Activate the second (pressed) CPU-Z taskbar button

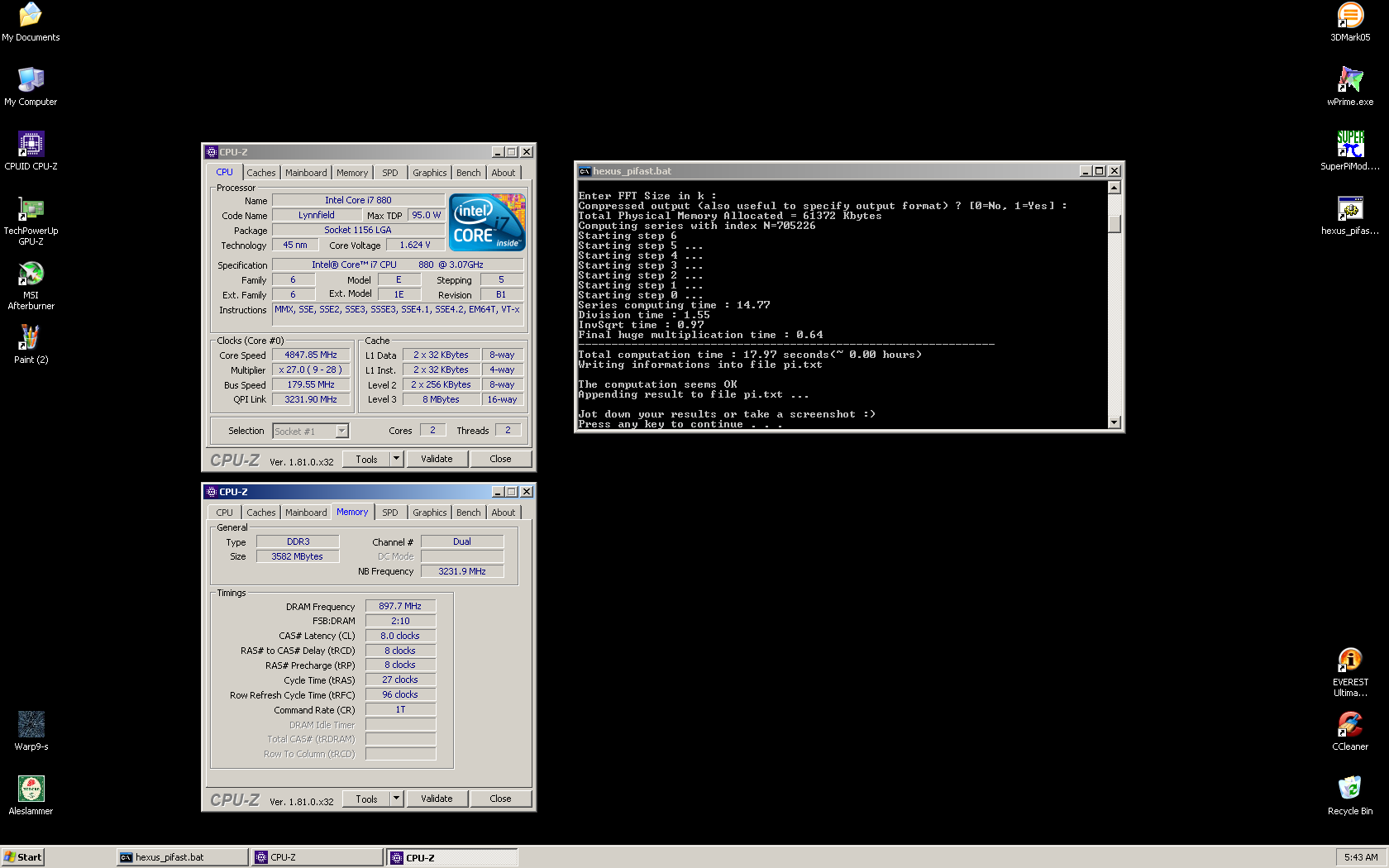[452, 857]
